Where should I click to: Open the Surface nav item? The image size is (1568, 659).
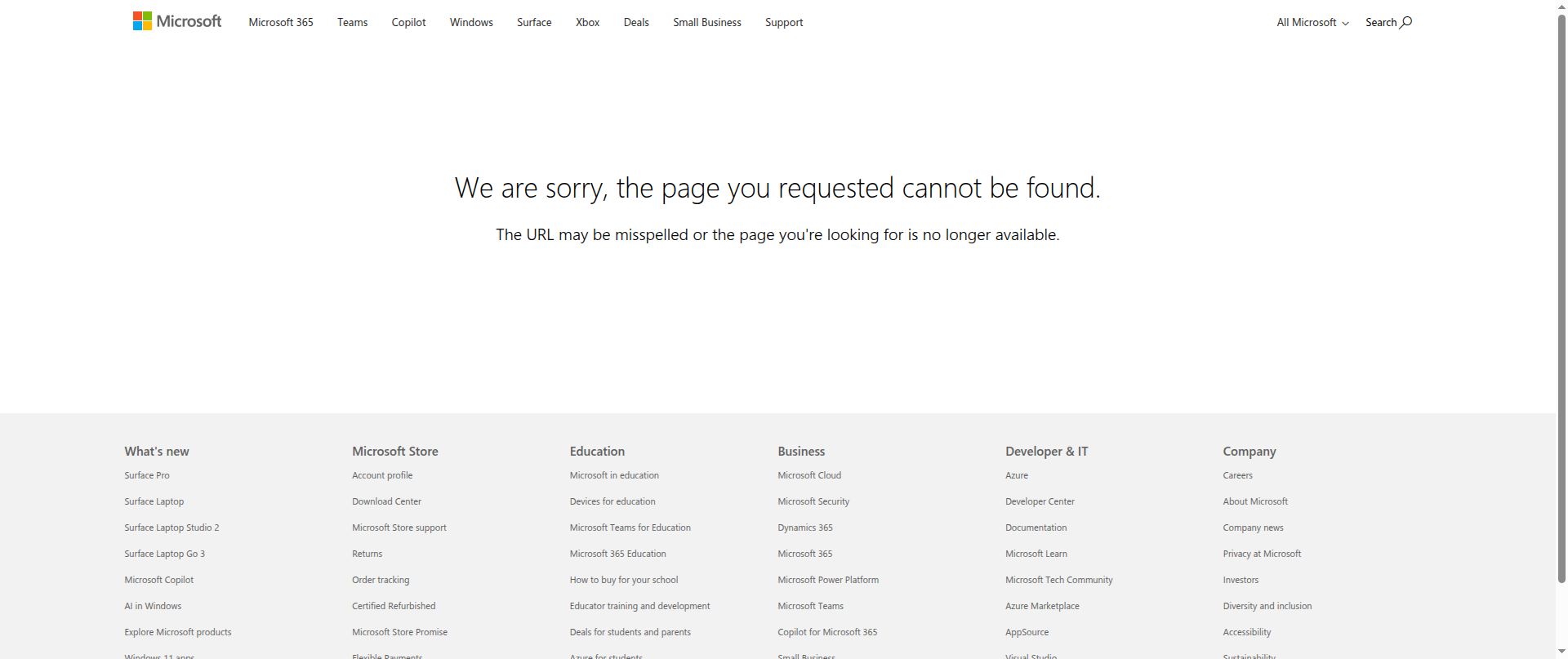(534, 23)
